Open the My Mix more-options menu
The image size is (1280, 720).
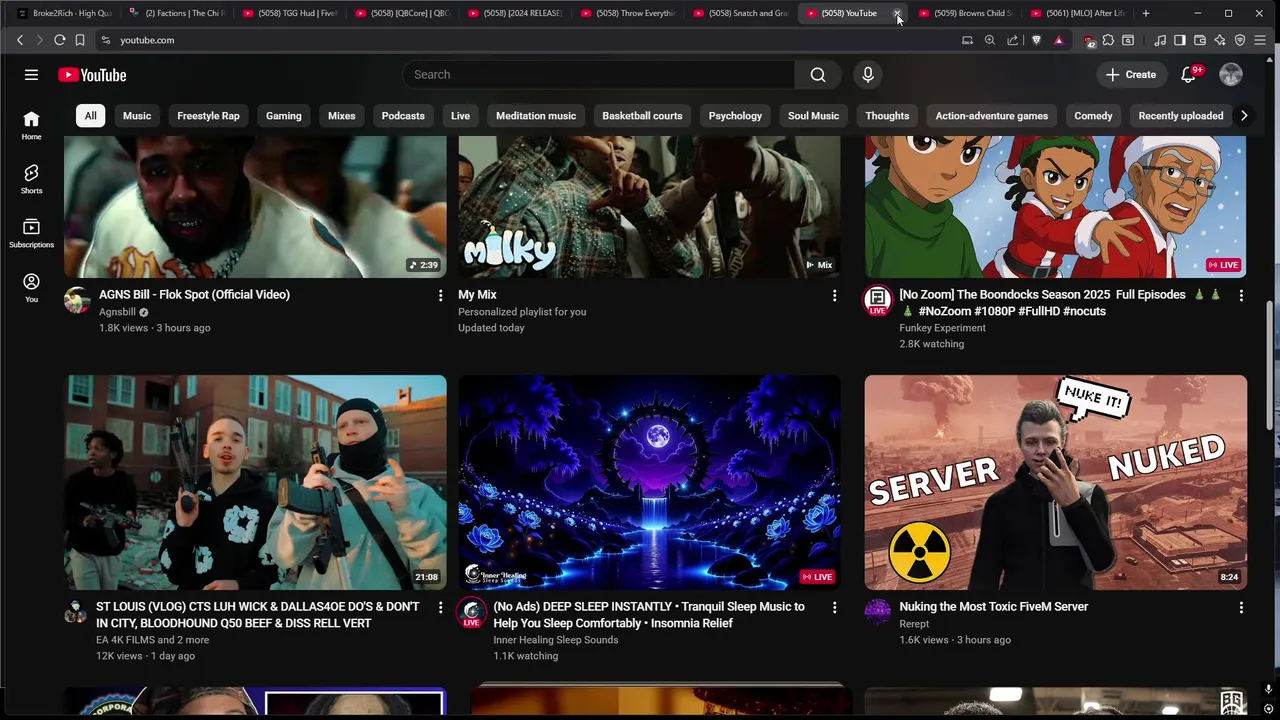(834, 295)
